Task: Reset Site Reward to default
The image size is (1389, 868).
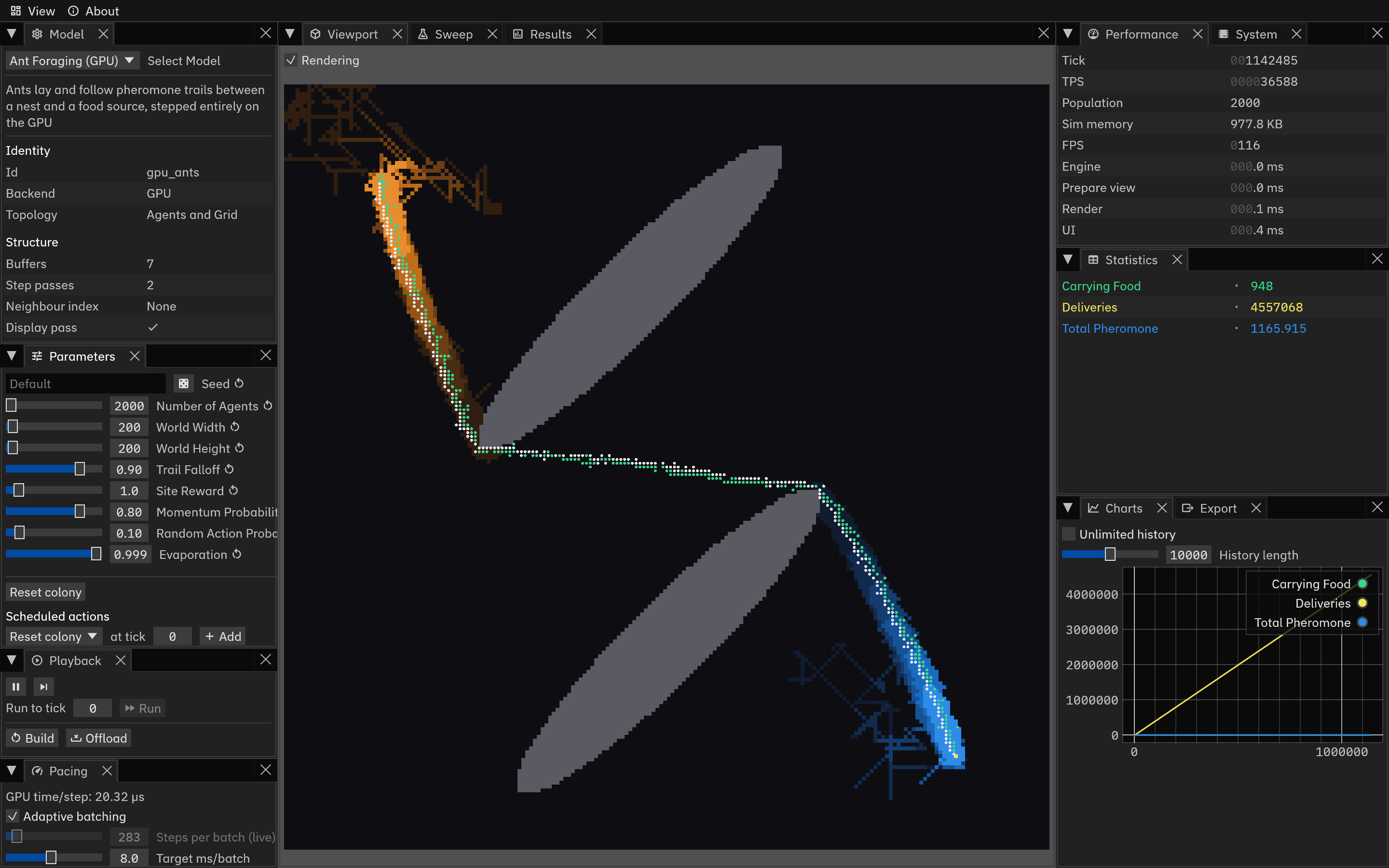Action: click(233, 491)
